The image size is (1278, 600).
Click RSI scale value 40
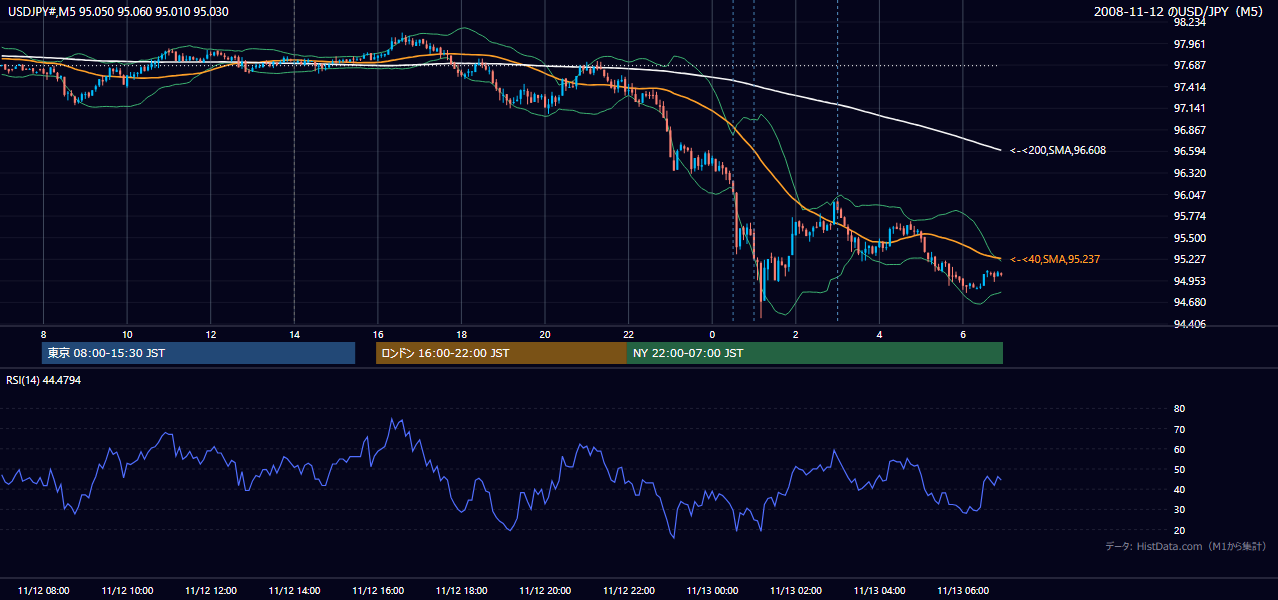(x=1179, y=489)
